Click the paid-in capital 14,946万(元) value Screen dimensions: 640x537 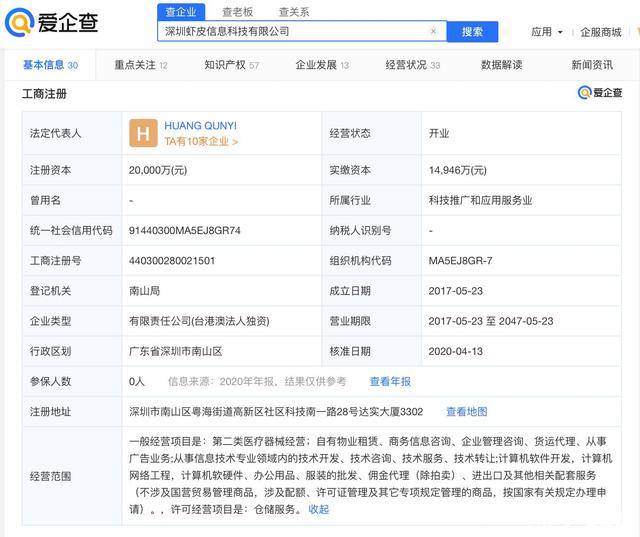point(458,170)
